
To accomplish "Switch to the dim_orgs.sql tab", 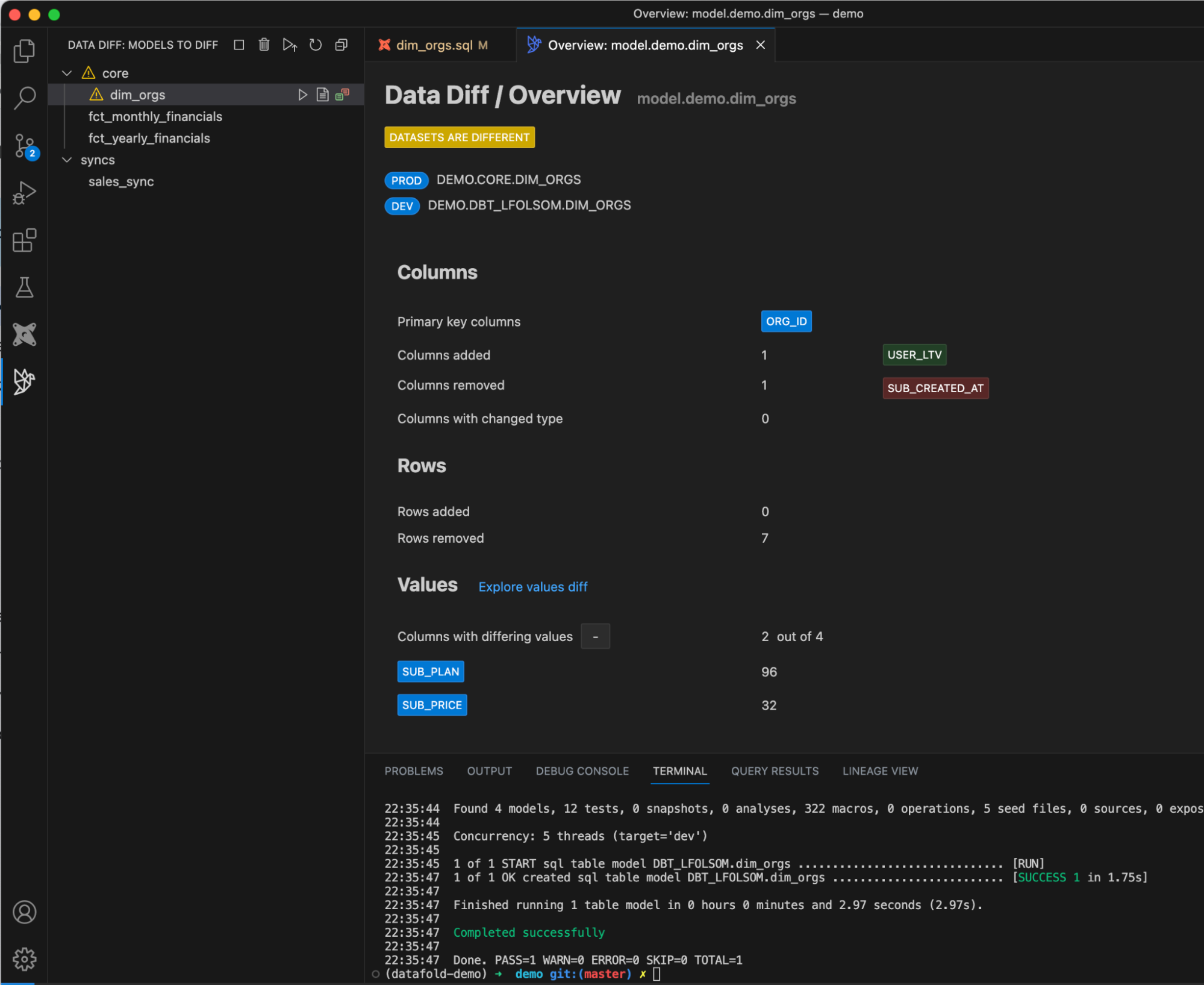I will point(434,45).
